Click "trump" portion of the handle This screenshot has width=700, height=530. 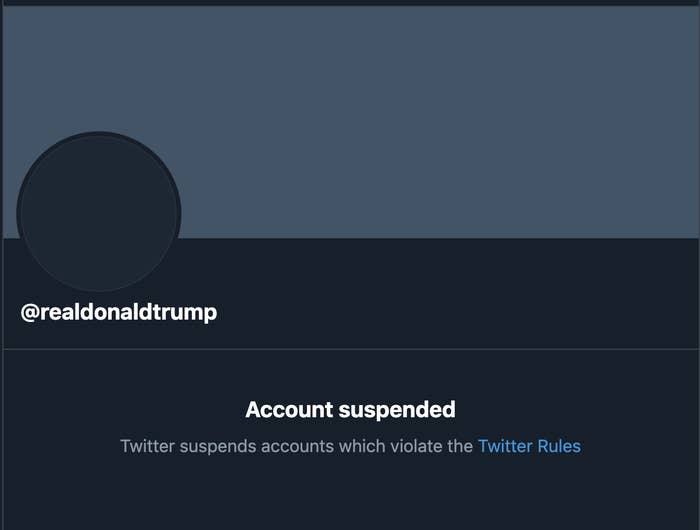point(186,313)
